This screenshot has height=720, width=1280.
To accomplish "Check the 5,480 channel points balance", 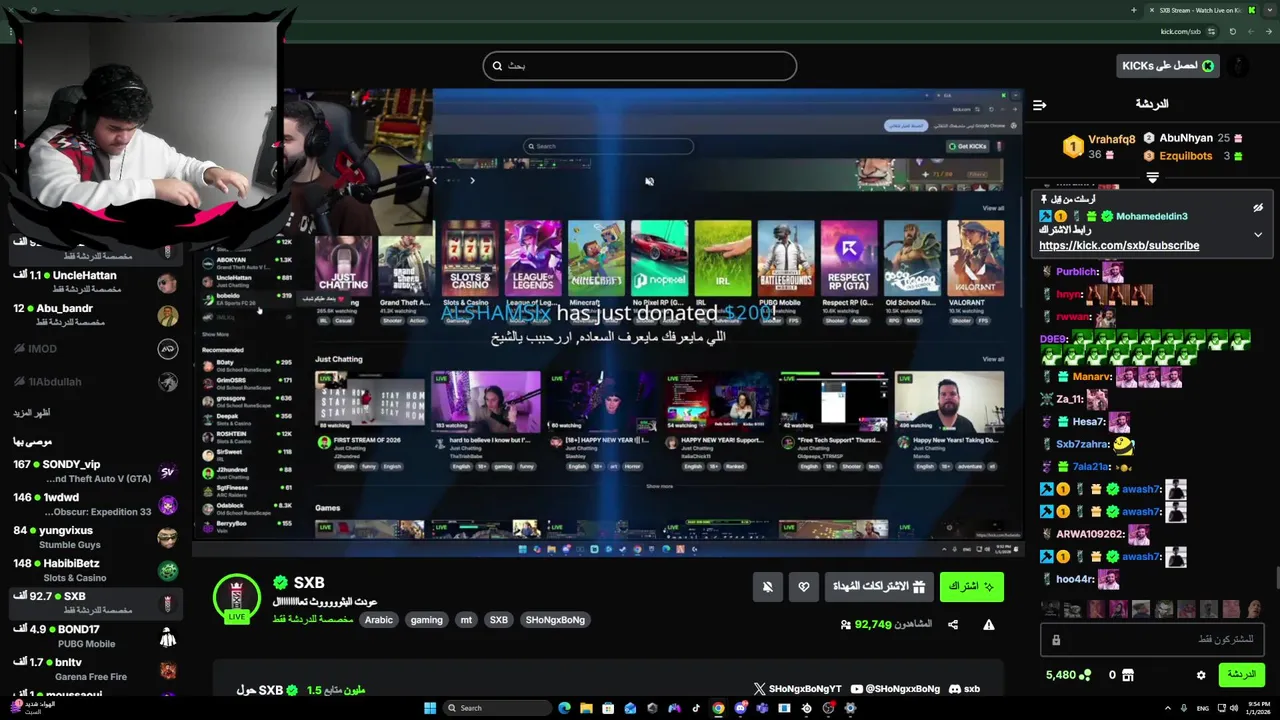I will 1068,675.
